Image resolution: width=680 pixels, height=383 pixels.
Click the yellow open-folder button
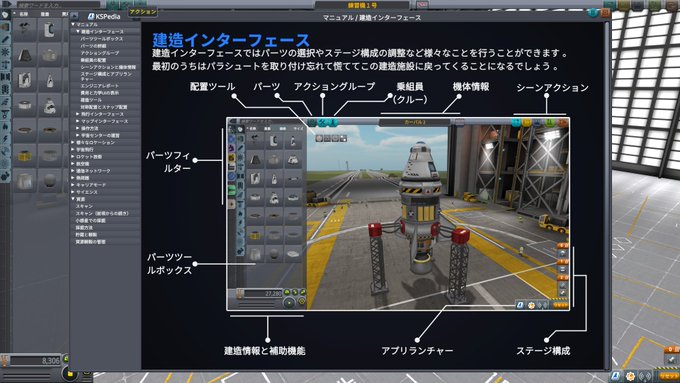click(x=70, y=373)
